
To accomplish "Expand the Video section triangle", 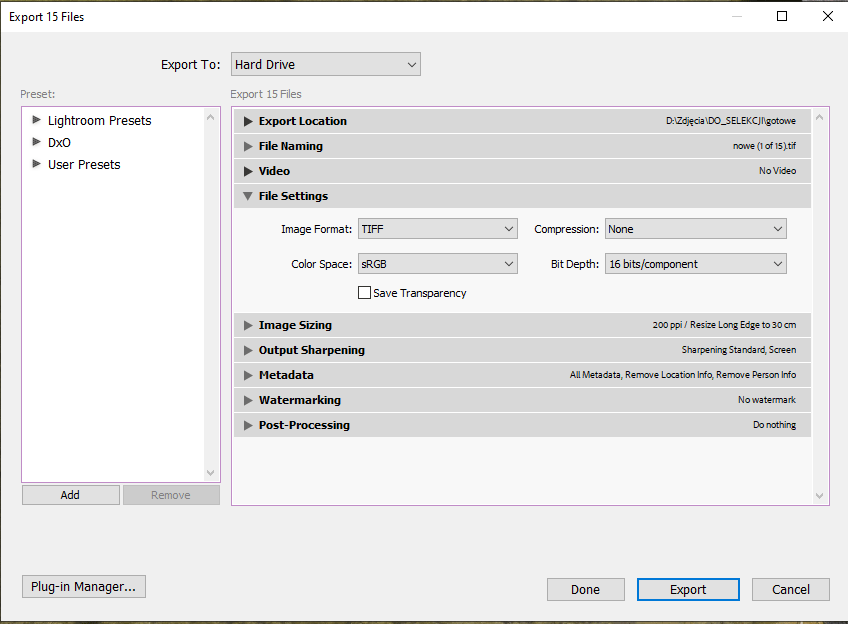I will point(249,171).
